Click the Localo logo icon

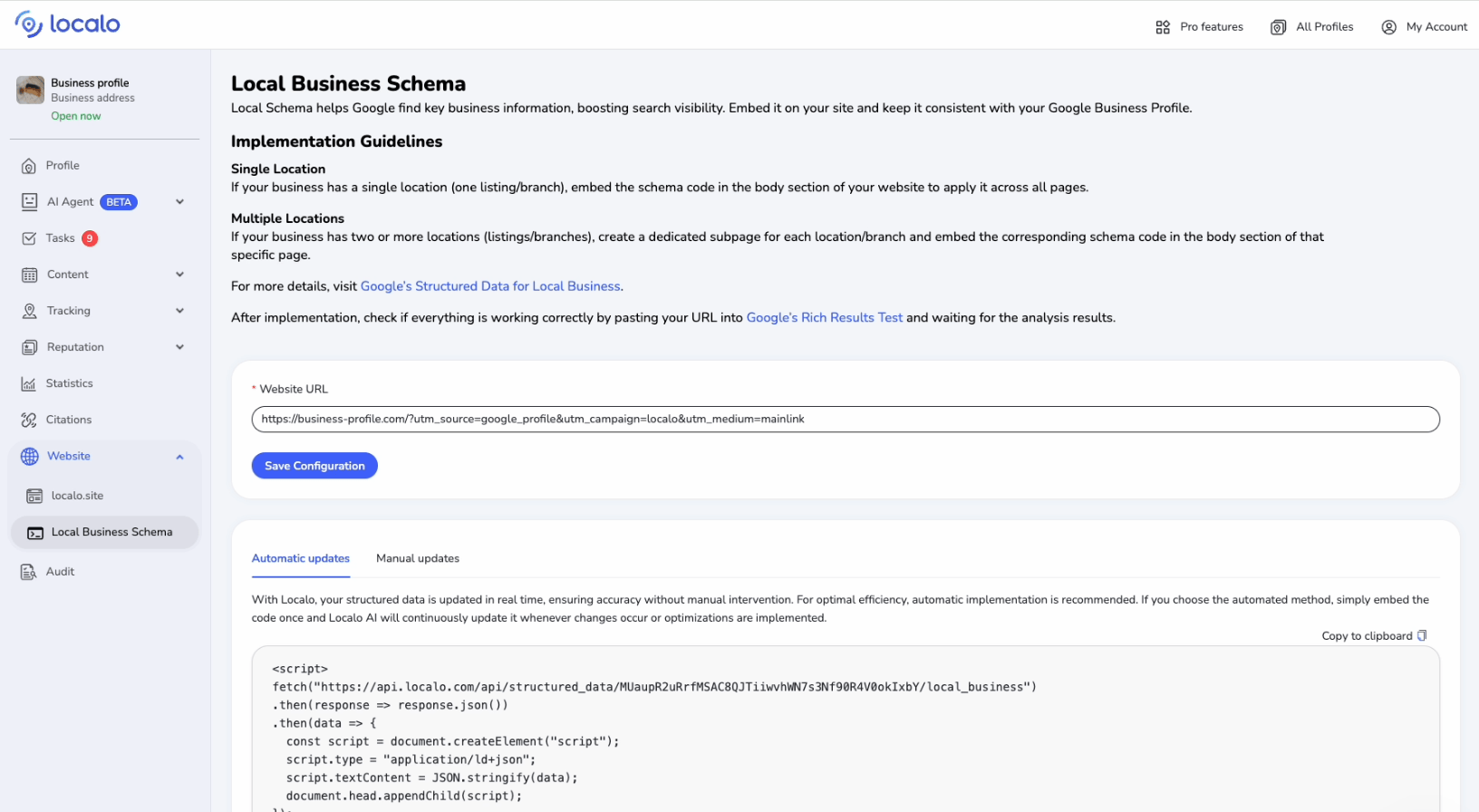29,24
